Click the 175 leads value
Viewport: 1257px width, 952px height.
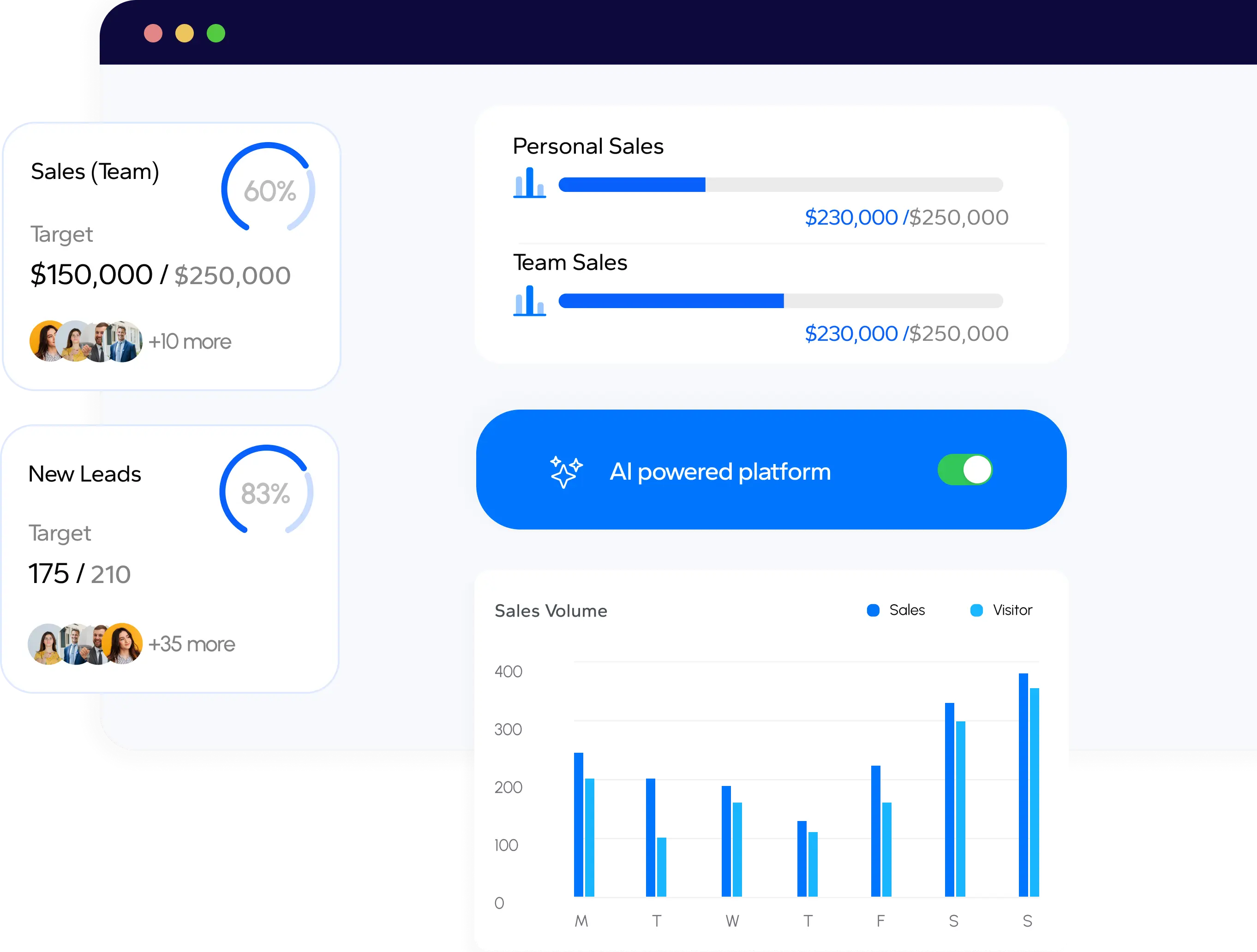click(49, 574)
